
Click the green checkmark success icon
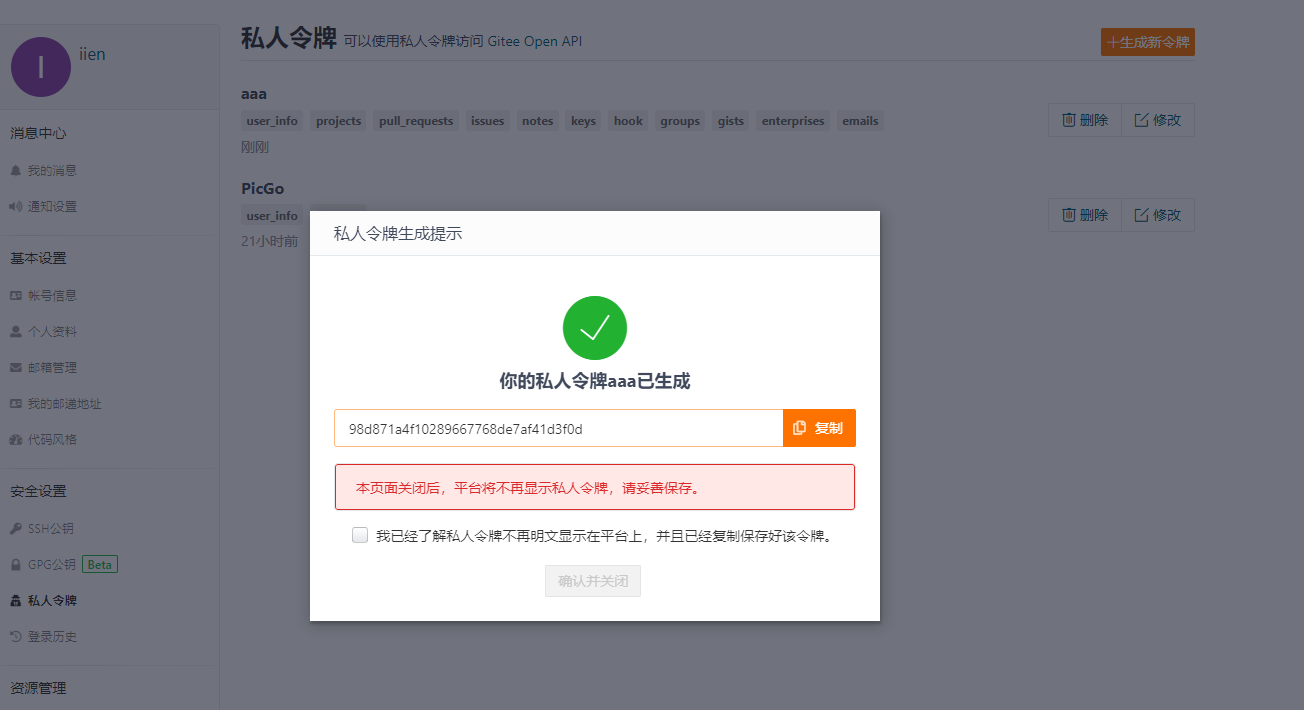coord(595,328)
